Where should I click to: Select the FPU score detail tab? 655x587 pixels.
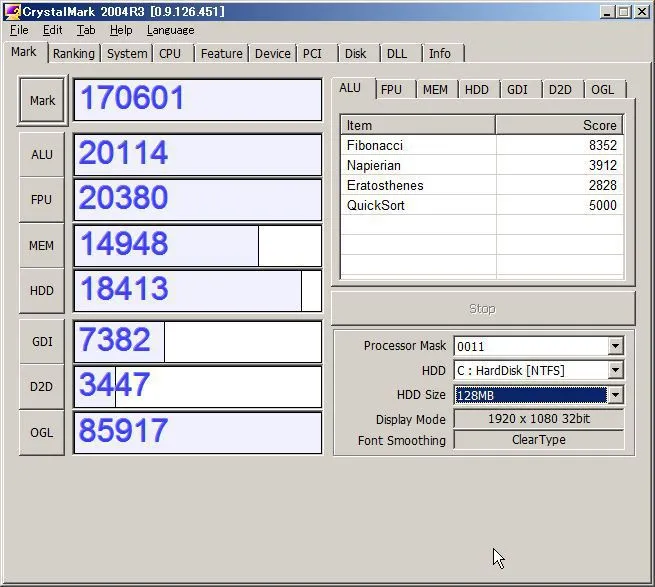(391, 89)
